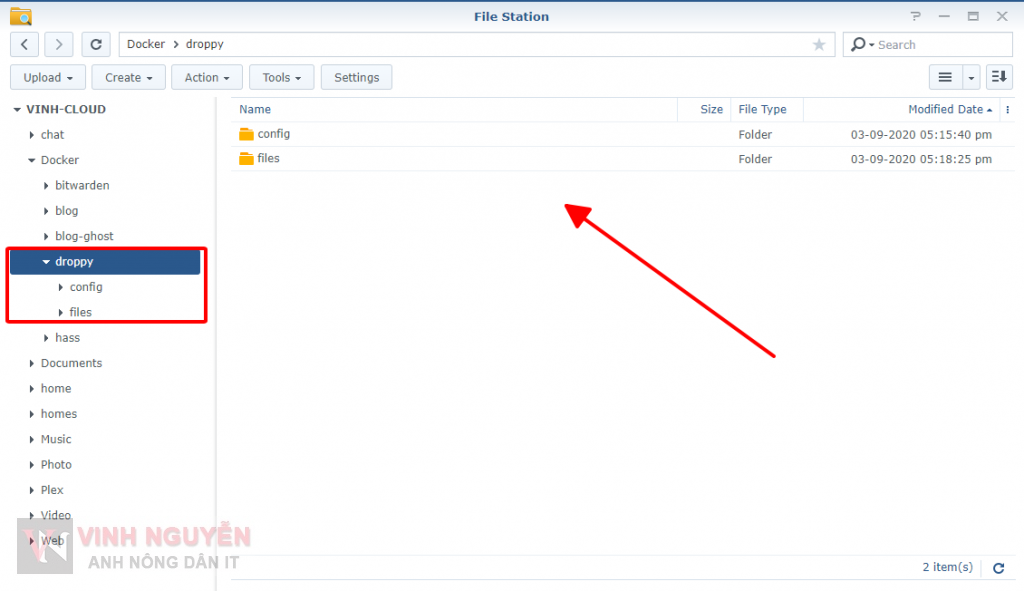Collapse the VINH-CLOUD root node
Image resolution: width=1024 pixels, height=591 pixels.
pos(17,110)
